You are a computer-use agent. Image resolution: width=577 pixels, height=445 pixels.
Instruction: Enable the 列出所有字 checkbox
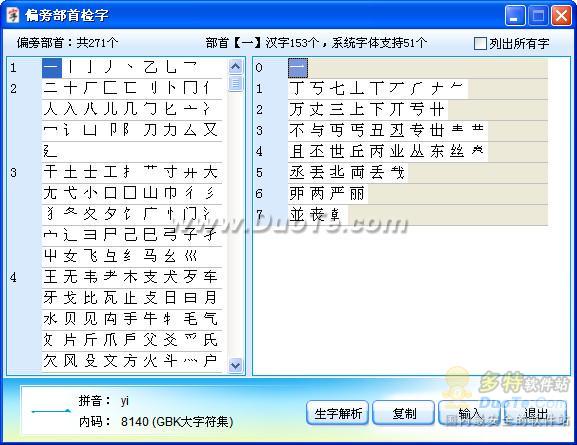480,43
